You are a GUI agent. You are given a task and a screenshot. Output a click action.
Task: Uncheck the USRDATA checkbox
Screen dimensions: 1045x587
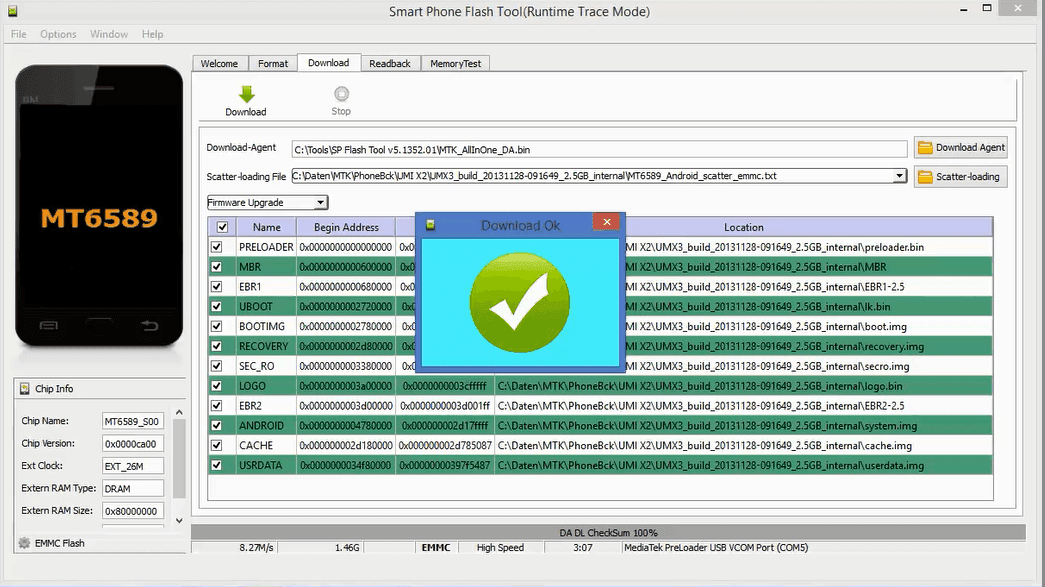point(217,465)
